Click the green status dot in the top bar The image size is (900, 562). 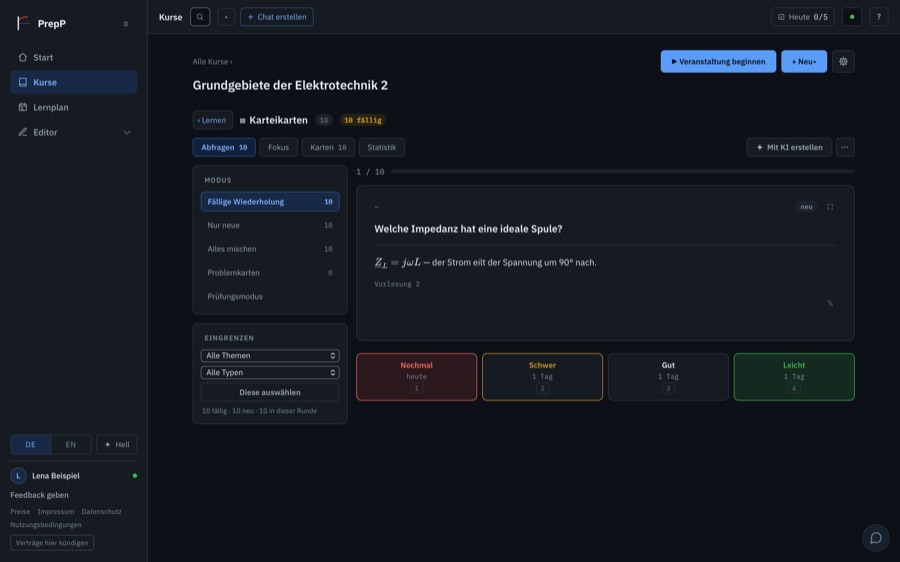852,17
